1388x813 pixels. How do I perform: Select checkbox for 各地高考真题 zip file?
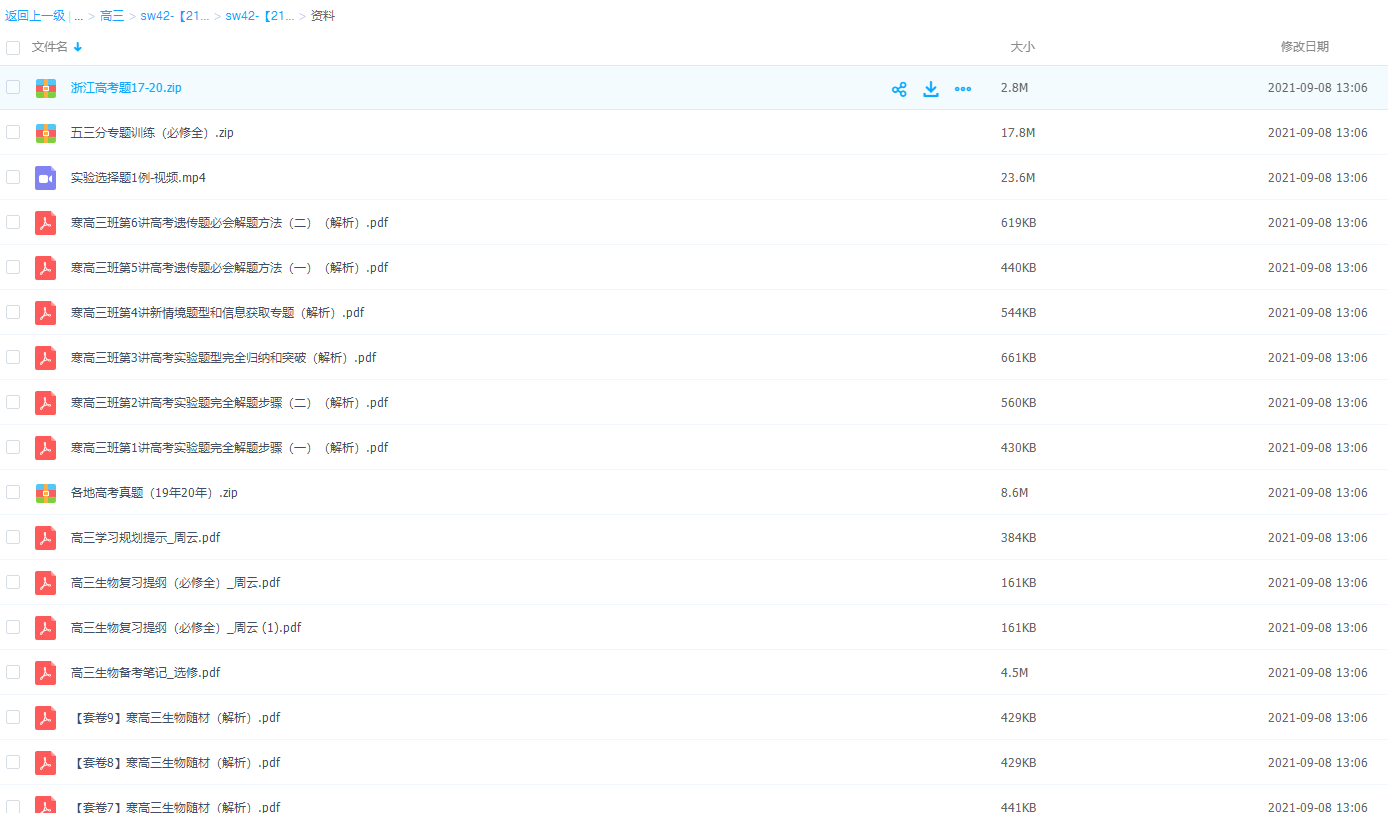coord(13,492)
